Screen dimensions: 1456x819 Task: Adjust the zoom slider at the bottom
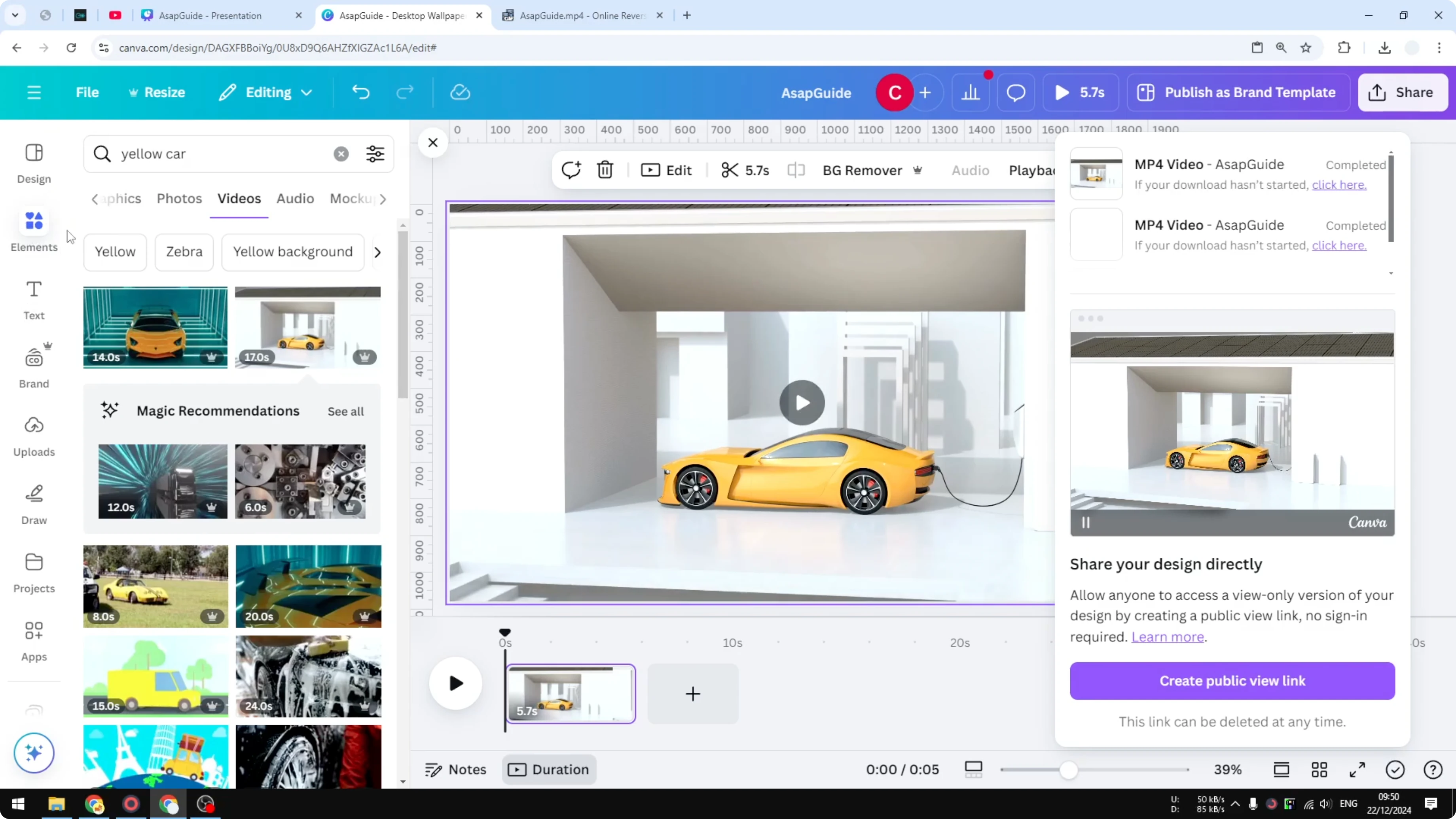[x=1068, y=769]
